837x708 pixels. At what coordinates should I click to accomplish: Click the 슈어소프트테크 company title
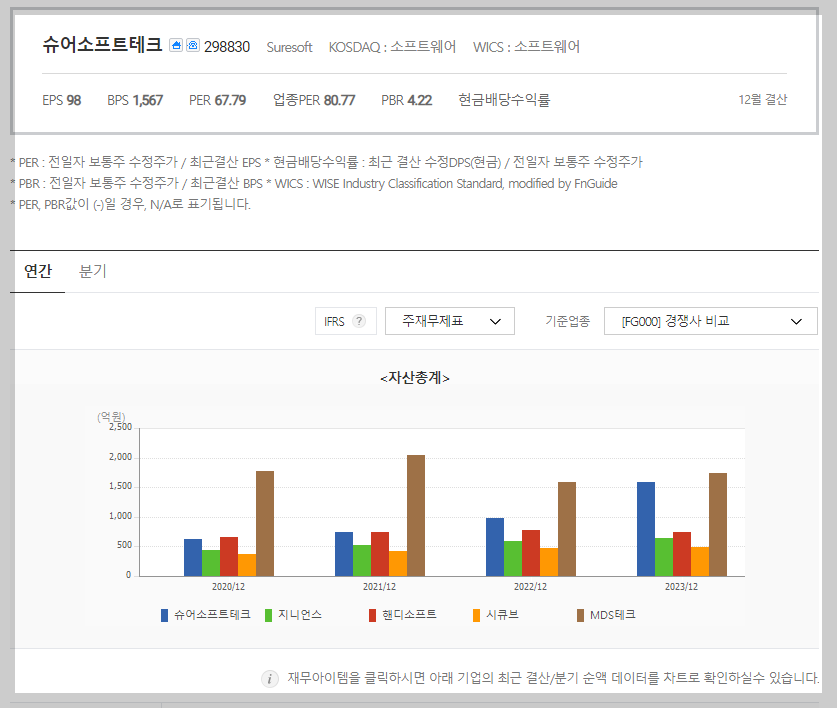pyautogui.click(x=102, y=44)
